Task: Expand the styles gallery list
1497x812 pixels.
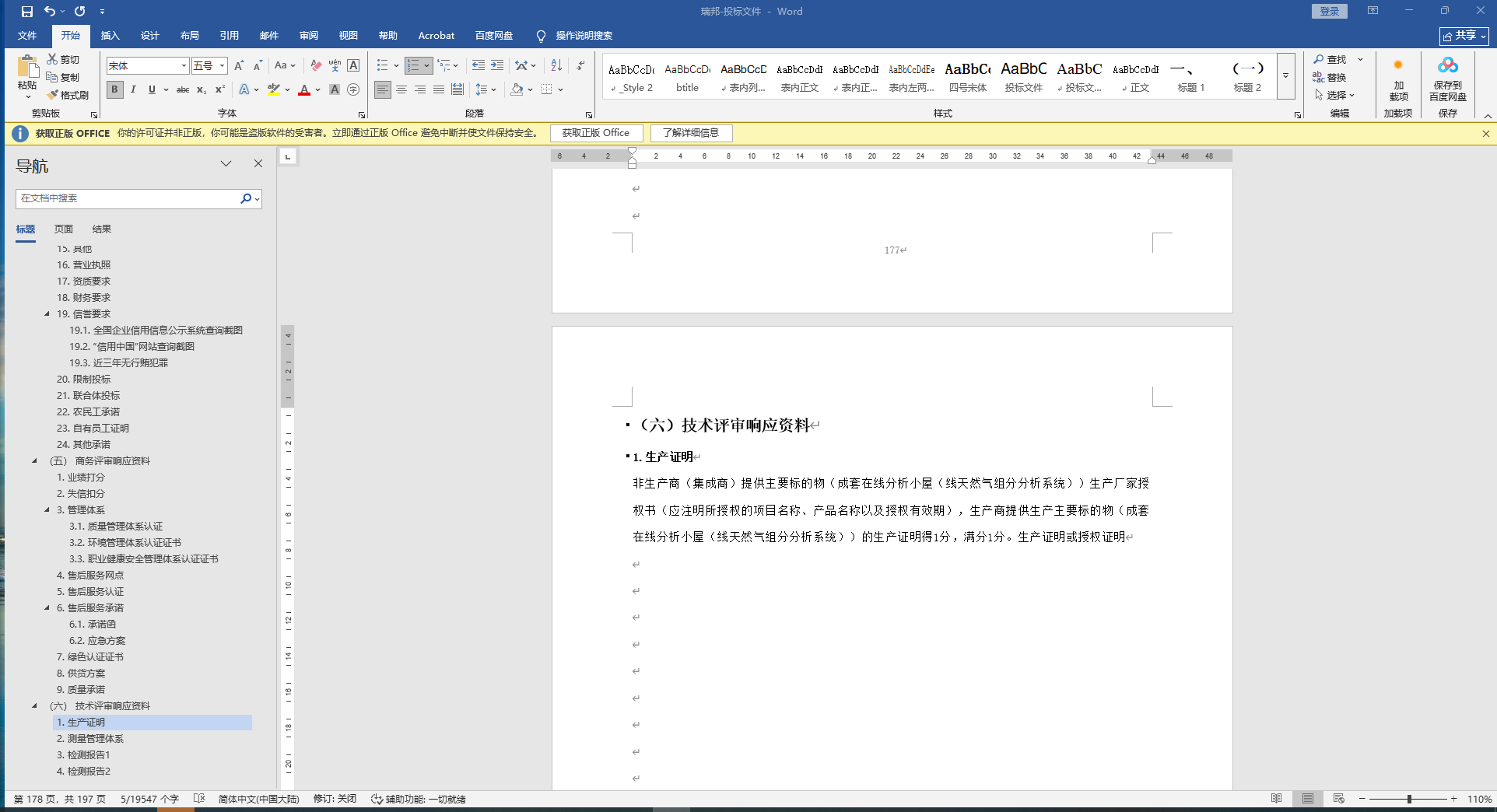Action: point(1285,76)
